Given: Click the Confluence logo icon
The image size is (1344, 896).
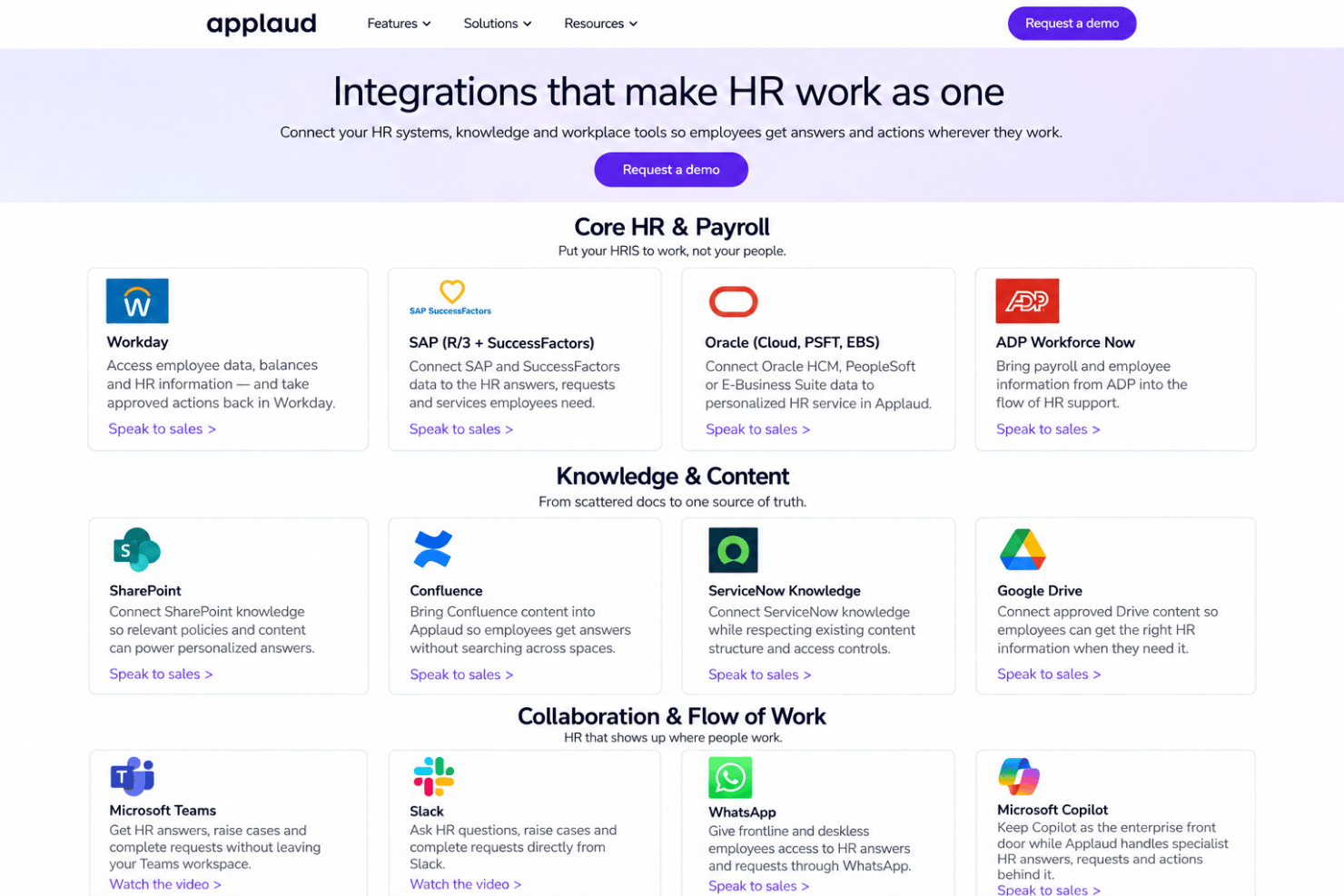Looking at the screenshot, I should coord(432,548).
